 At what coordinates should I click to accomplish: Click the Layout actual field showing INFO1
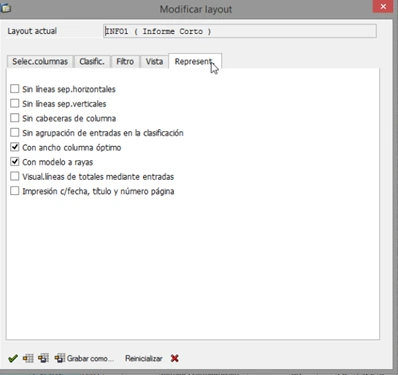(x=240, y=31)
